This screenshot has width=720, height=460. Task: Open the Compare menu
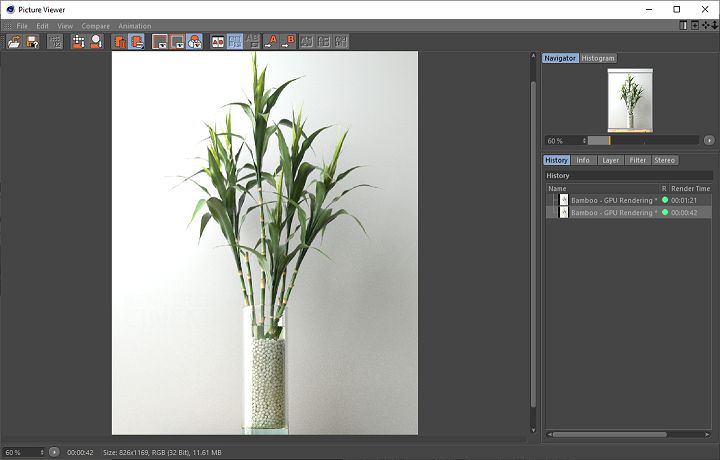coord(96,25)
